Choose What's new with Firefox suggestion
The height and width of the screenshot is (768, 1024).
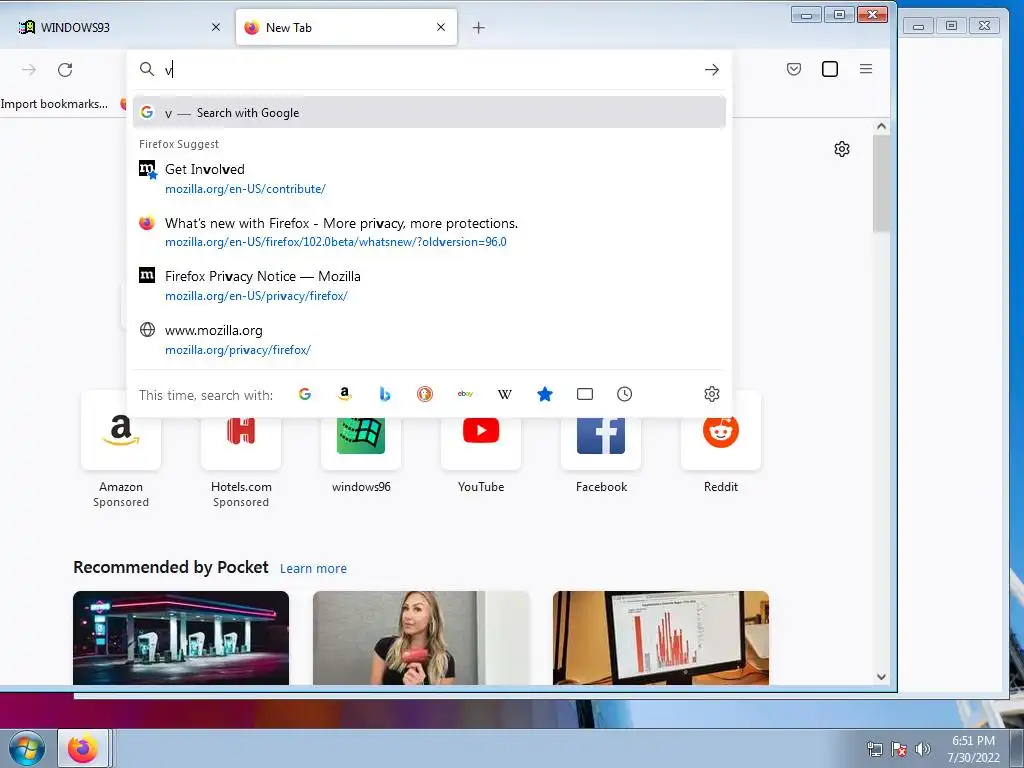pos(429,232)
